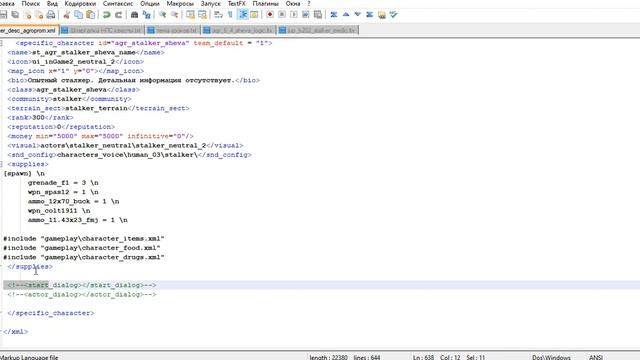Click the line with st_agr_stalker_sheva_name
The width and height of the screenshot is (640, 360).
(x=86, y=52)
